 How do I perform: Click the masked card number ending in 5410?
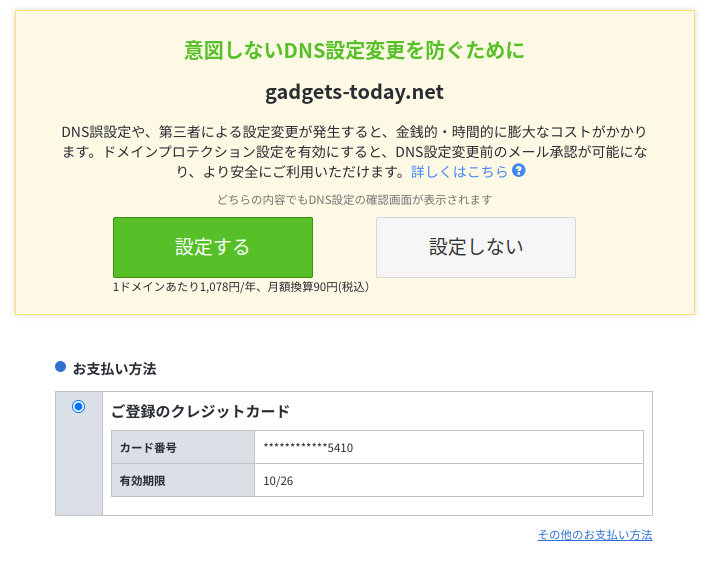[x=308, y=447]
